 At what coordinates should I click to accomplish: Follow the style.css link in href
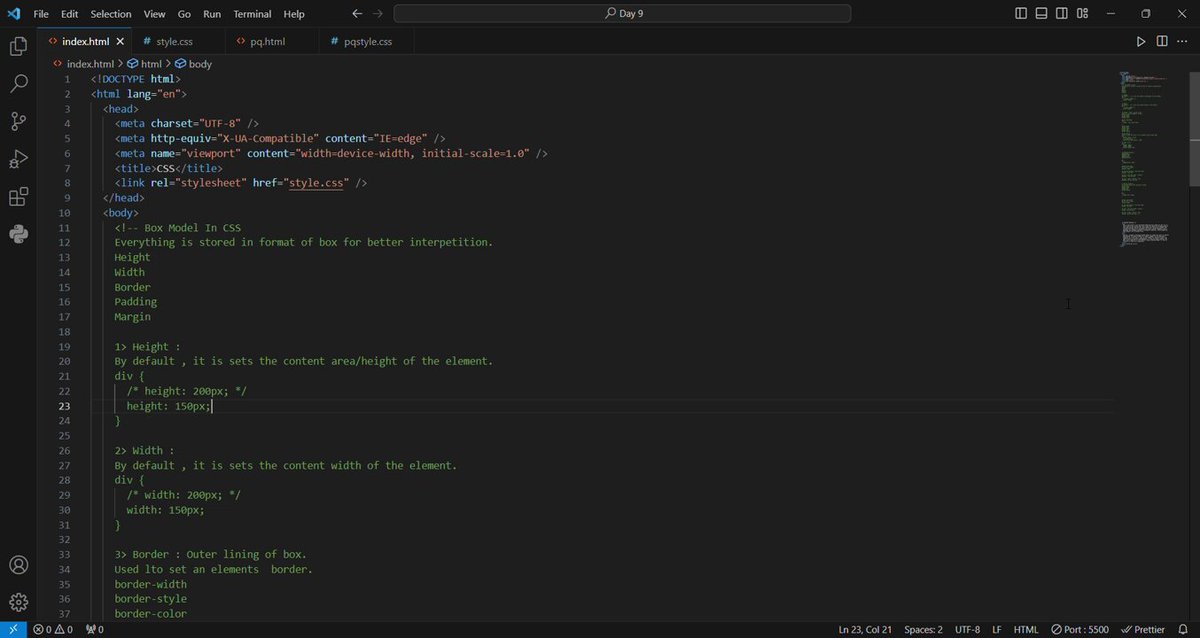coord(316,183)
